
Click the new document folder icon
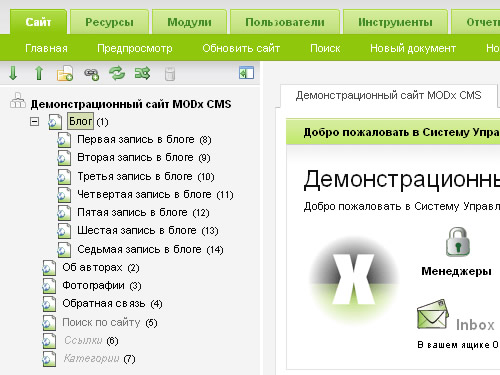click(65, 73)
